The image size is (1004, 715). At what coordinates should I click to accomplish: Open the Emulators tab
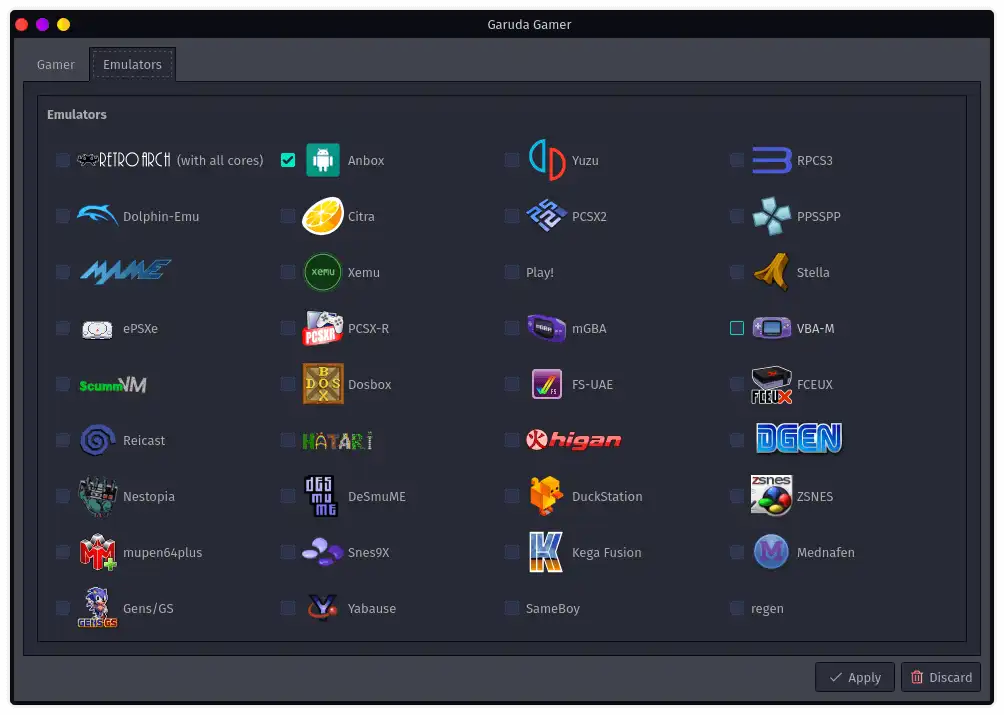point(132,64)
